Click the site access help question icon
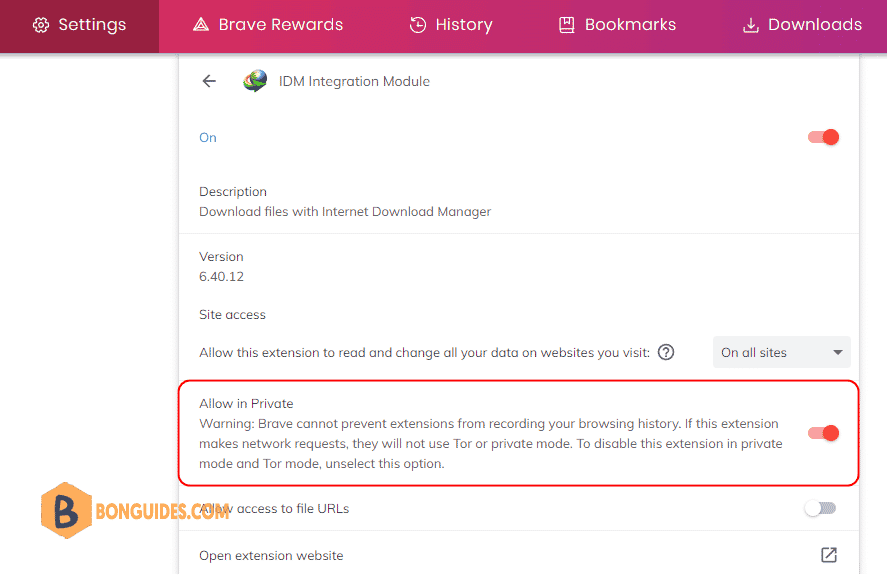 click(666, 353)
